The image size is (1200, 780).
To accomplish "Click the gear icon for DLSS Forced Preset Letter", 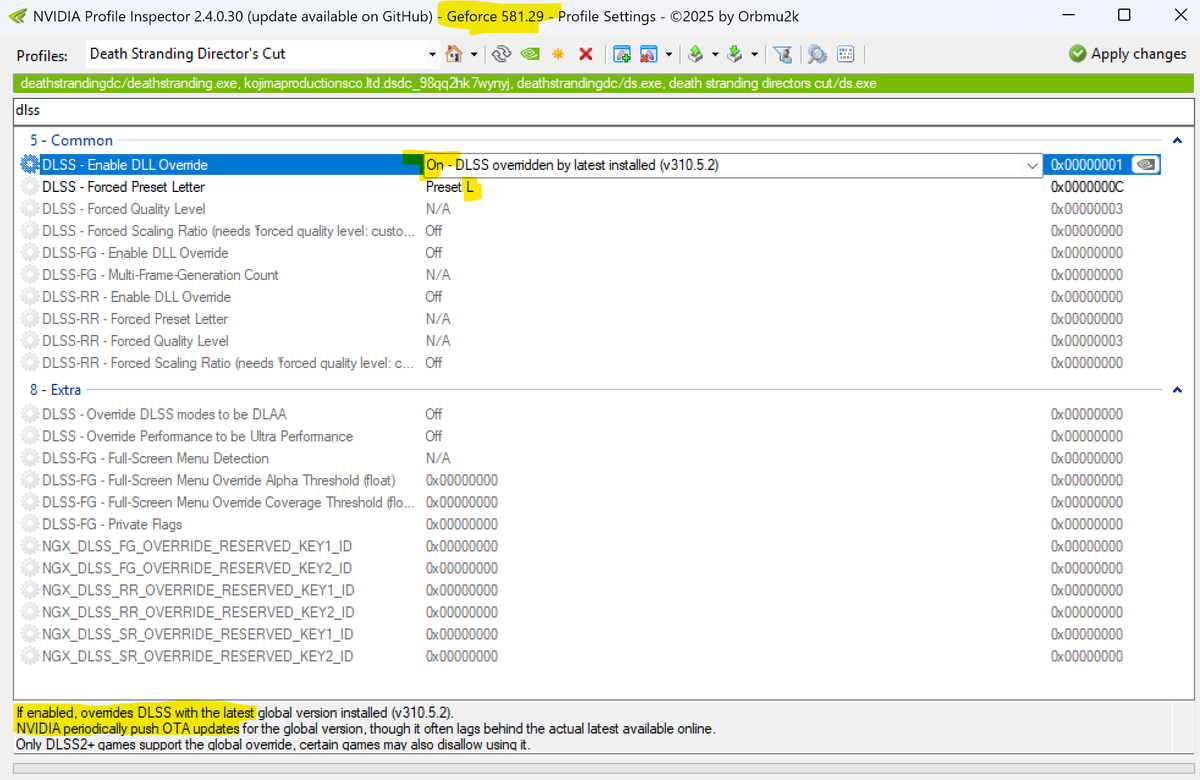I will tap(29, 187).
